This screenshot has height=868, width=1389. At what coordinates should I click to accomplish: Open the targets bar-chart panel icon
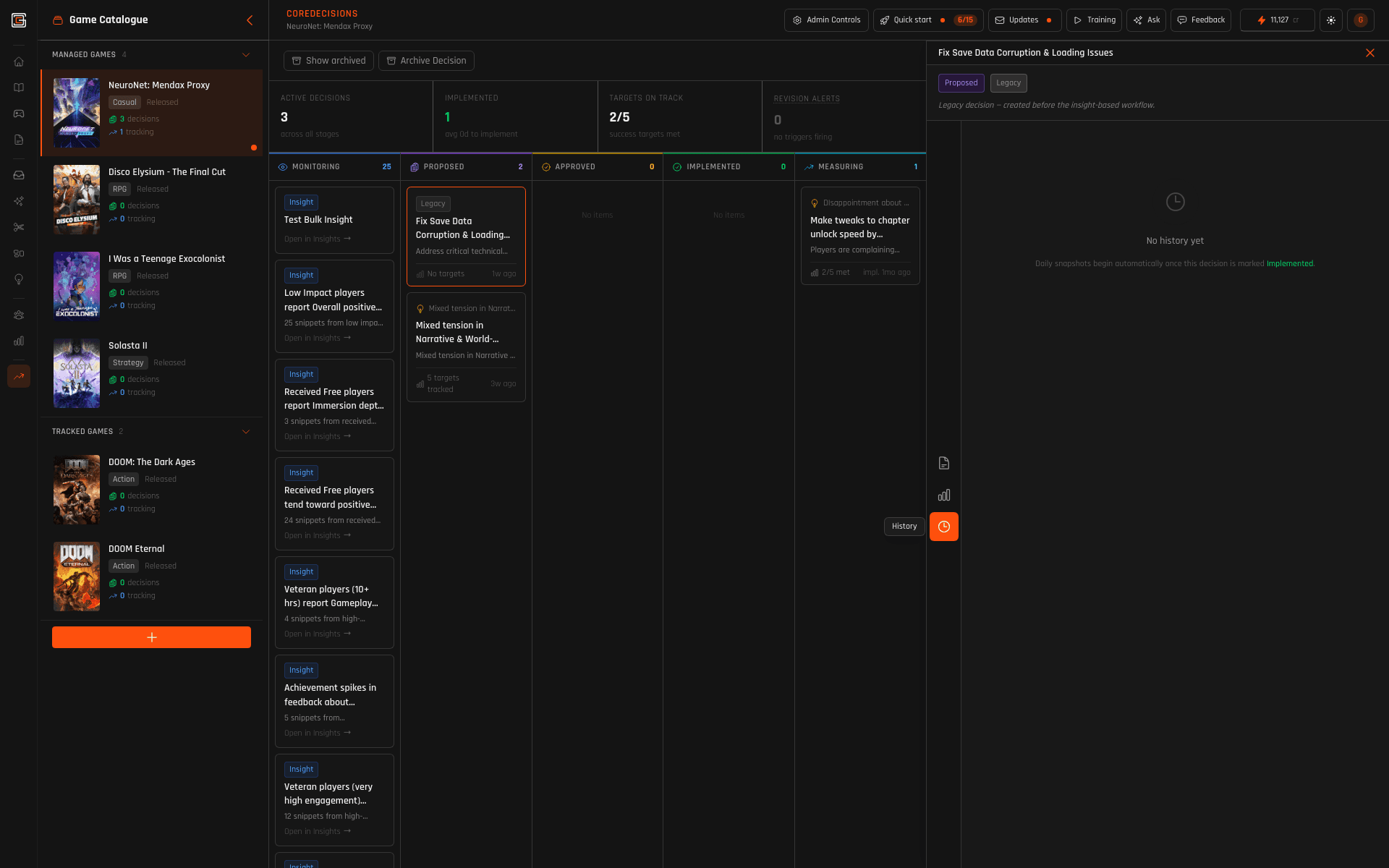coord(943,495)
